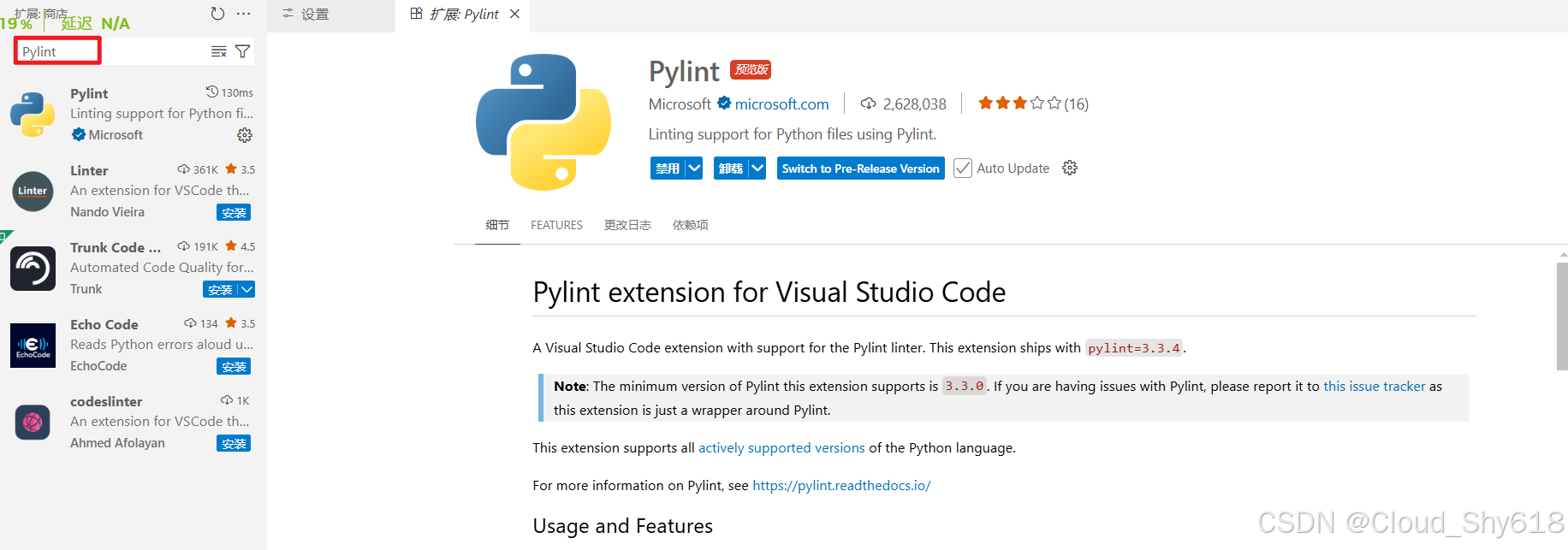This screenshot has height=550, width=1568.
Task: Open the extensions view more actions menu
Action: coord(244,14)
